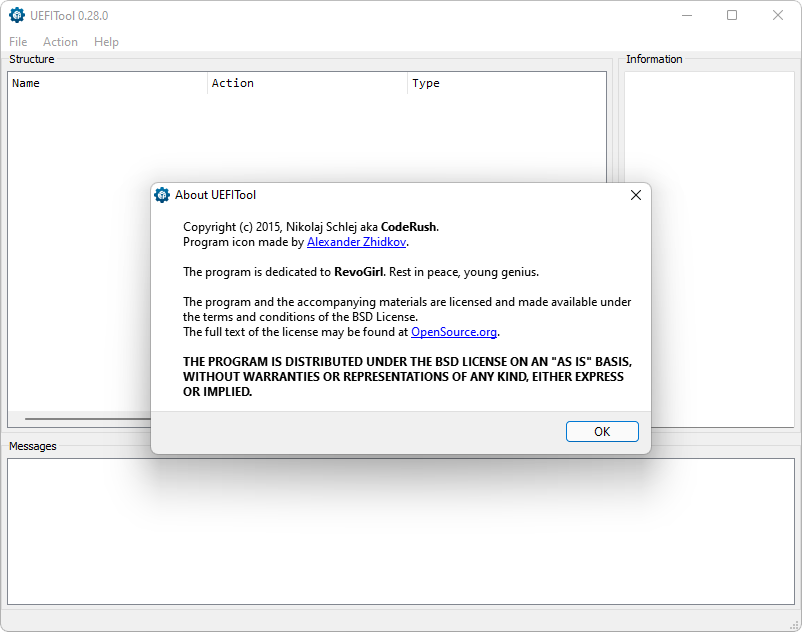Click inside the Messages list box
This screenshot has width=802, height=632.
(400, 530)
